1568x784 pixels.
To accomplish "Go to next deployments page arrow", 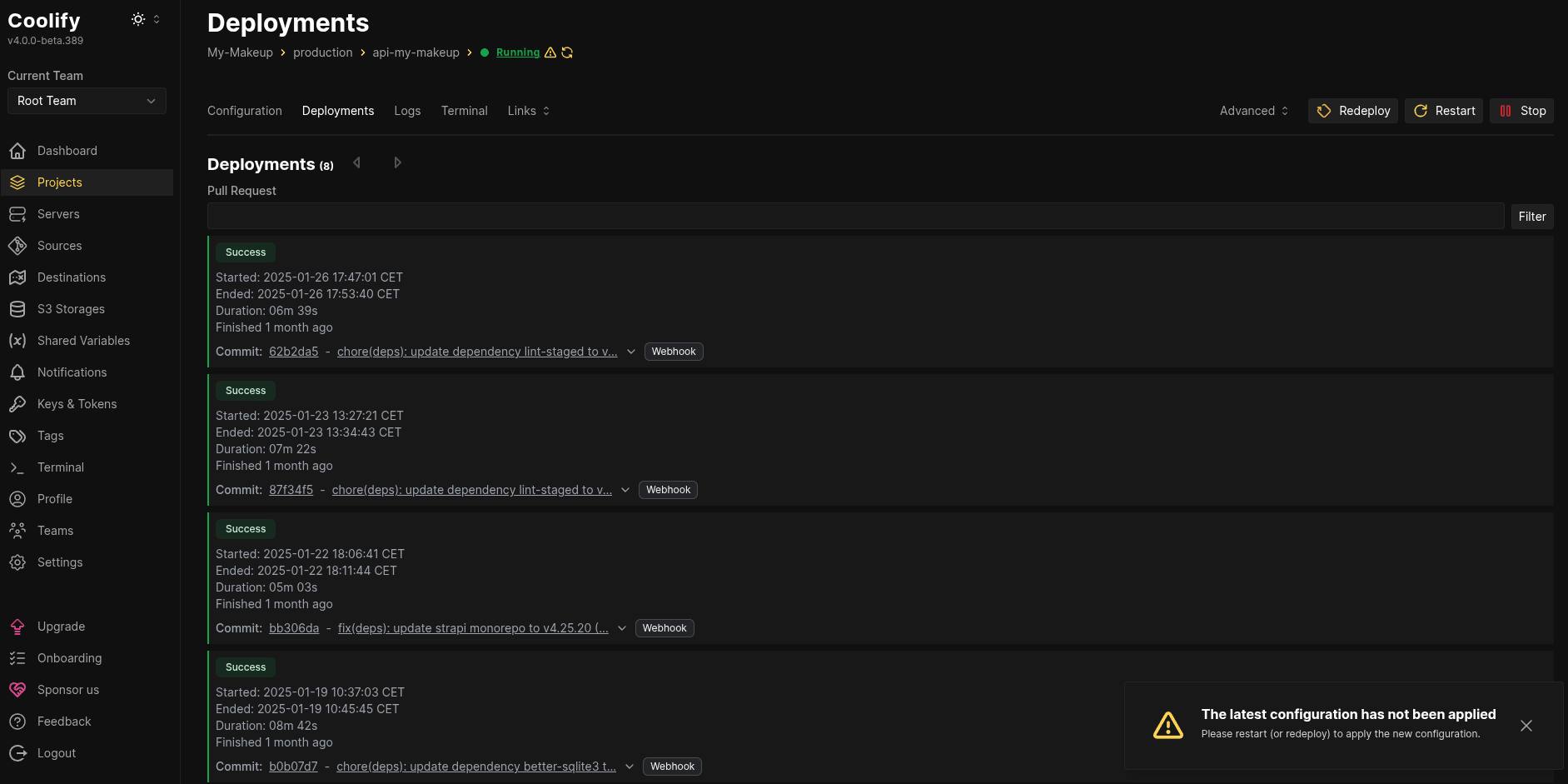I will click(397, 162).
